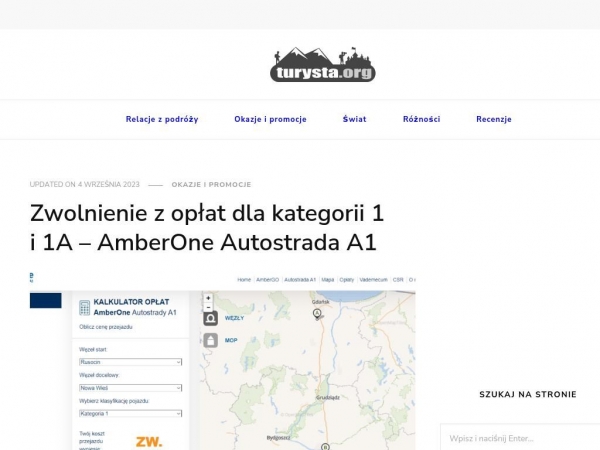Viewport: 600px width, 450px height.
Task: Click the MOP label text
Action: point(231,340)
